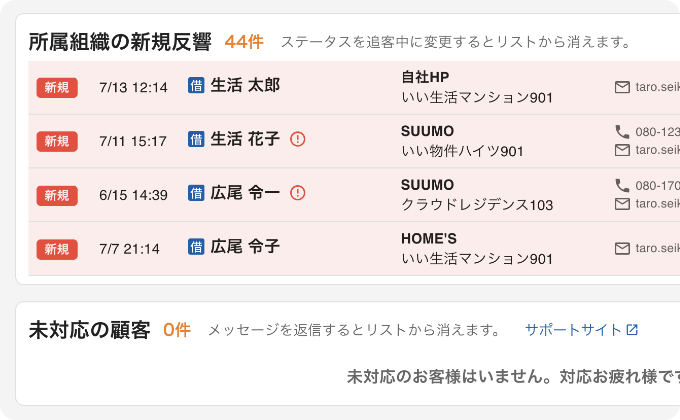Click the blue 借 badge beside 広尾 令子
680x420 pixels.
click(x=196, y=246)
